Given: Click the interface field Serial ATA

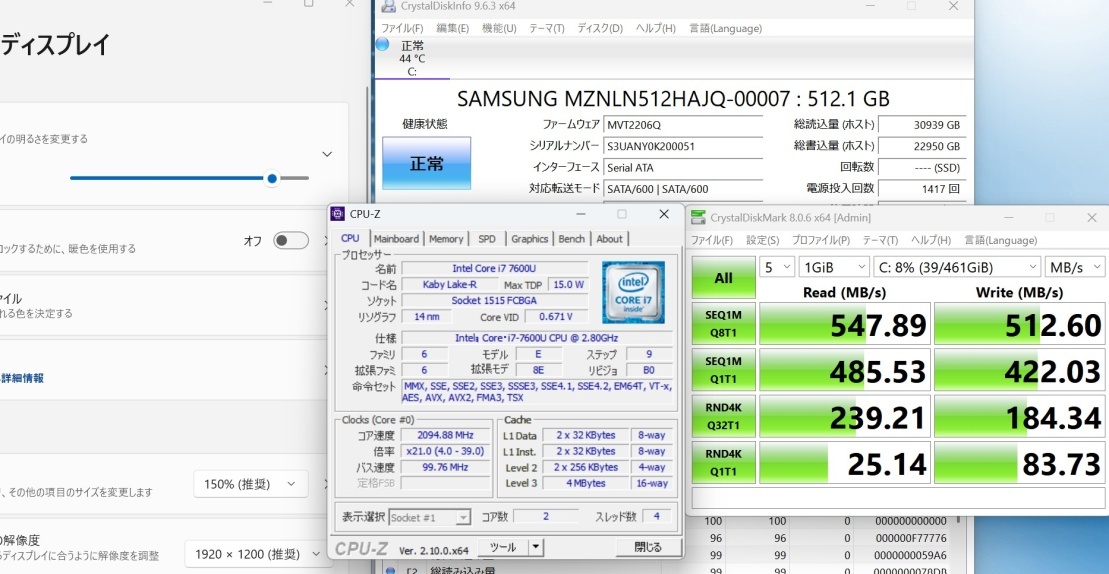Looking at the screenshot, I should [683, 168].
